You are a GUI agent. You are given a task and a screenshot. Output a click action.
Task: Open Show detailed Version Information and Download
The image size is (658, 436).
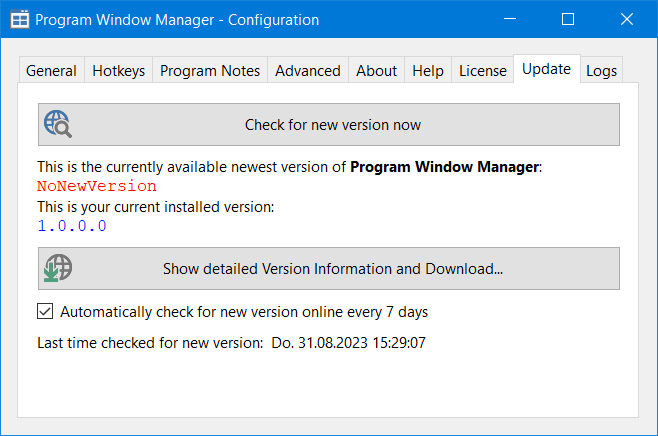(x=332, y=269)
